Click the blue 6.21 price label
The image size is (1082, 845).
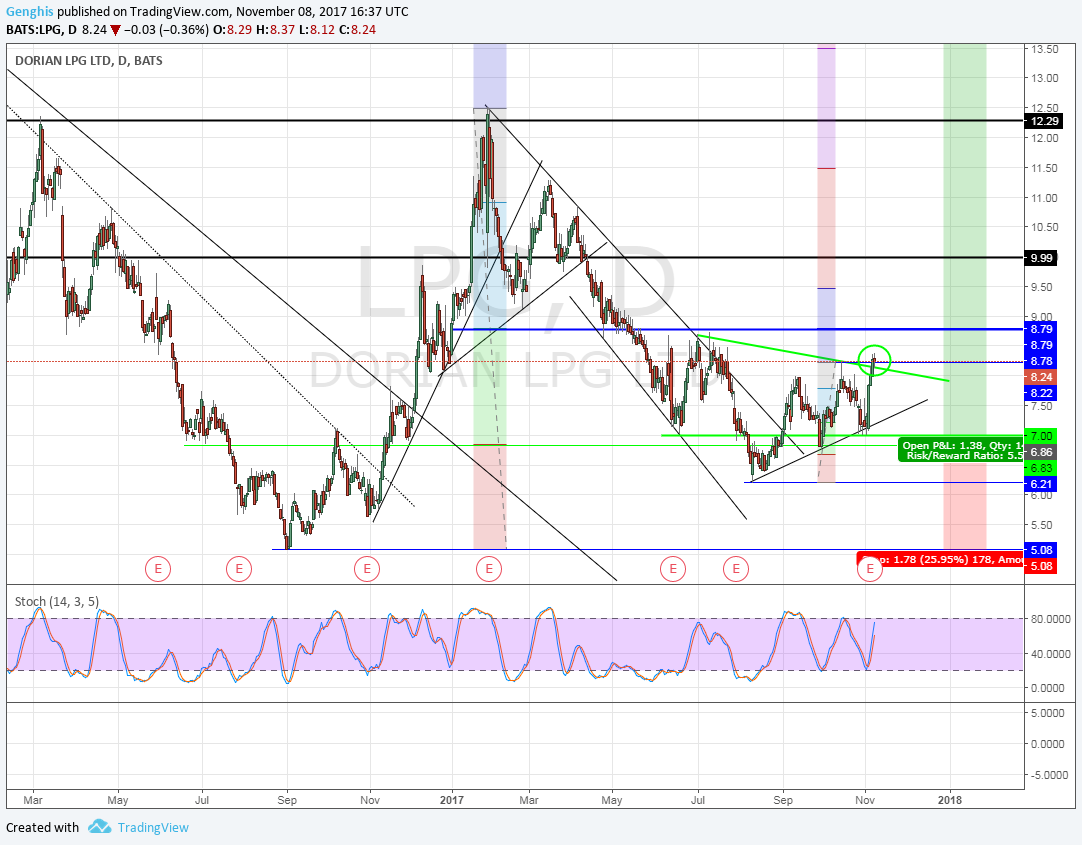pos(1040,484)
